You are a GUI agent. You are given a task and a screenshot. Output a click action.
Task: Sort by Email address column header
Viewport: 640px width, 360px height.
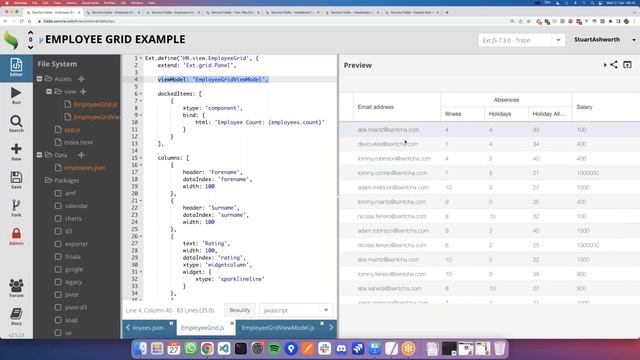tap(397, 107)
